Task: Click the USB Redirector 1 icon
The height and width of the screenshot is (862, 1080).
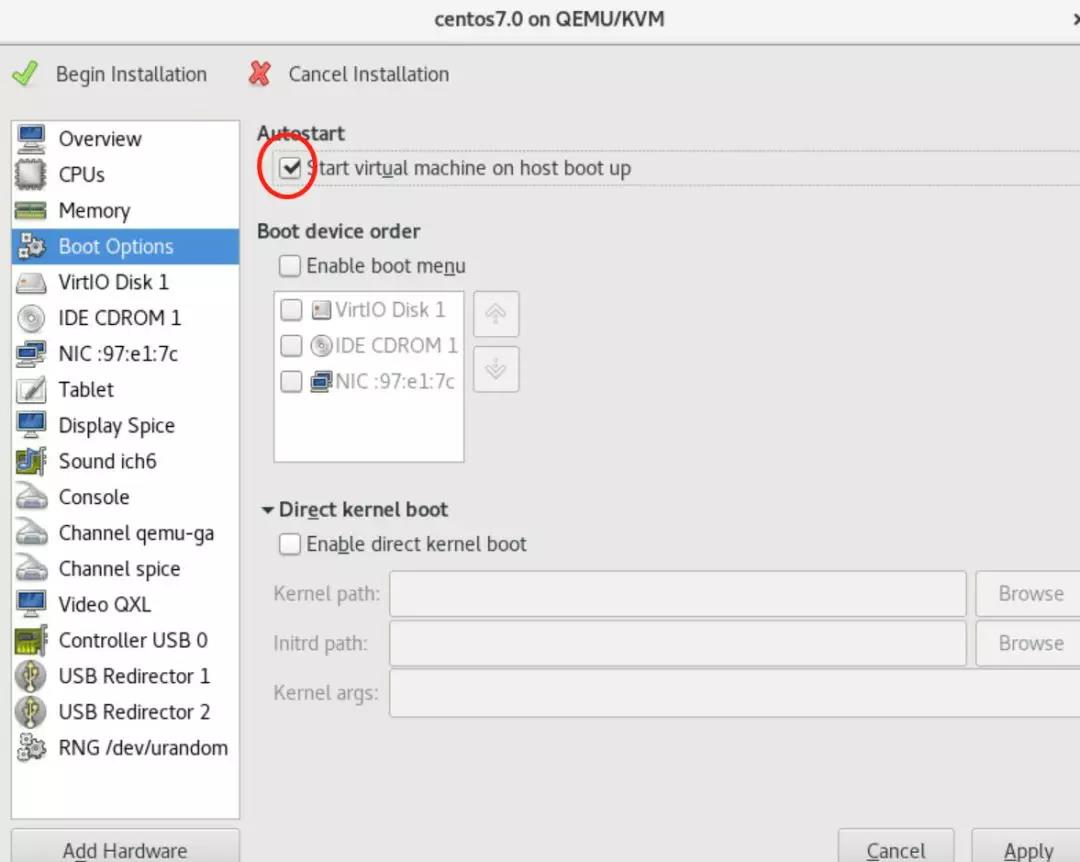Action: (31, 676)
